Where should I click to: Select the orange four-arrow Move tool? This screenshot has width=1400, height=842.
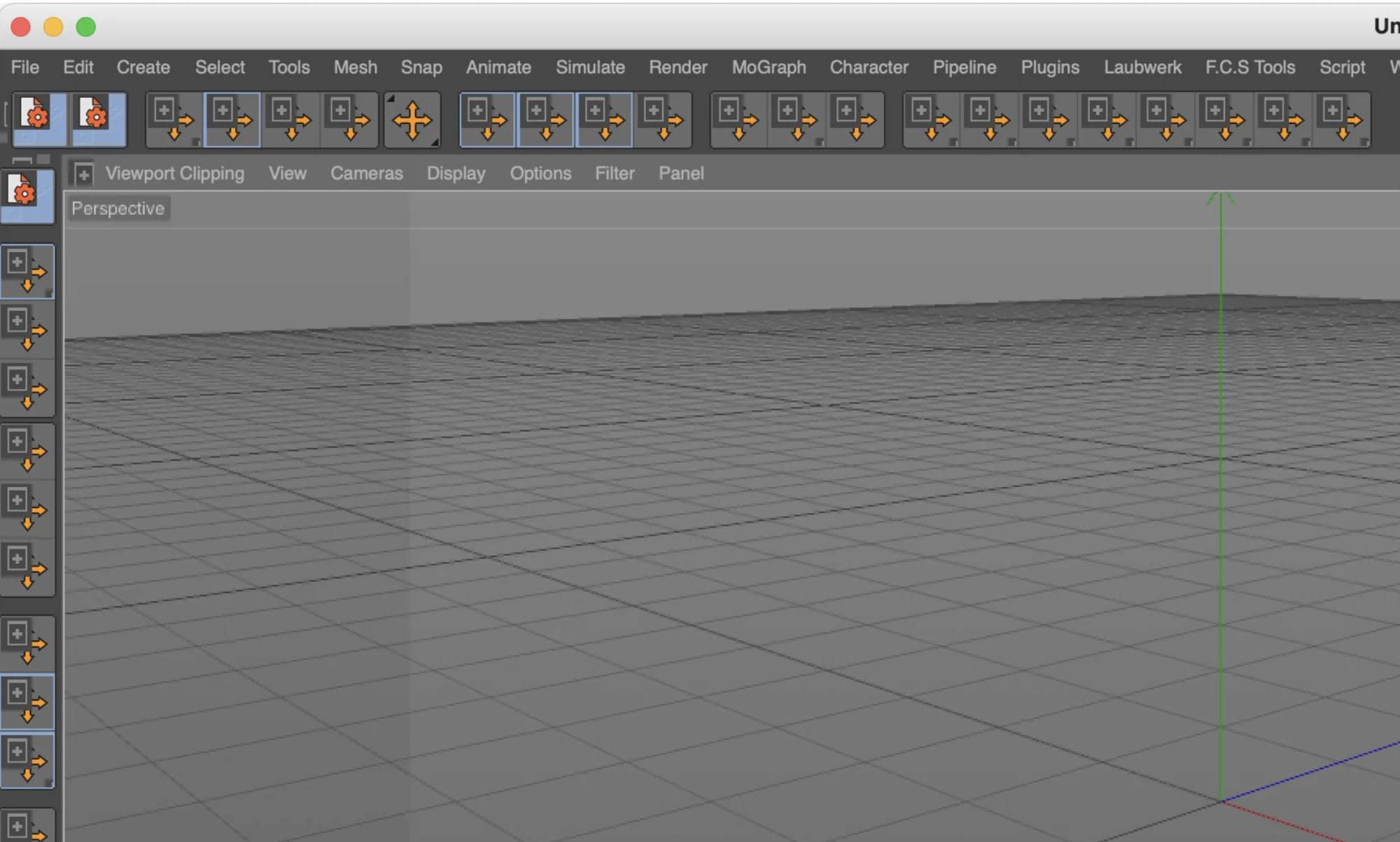pyautogui.click(x=412, y=120)
